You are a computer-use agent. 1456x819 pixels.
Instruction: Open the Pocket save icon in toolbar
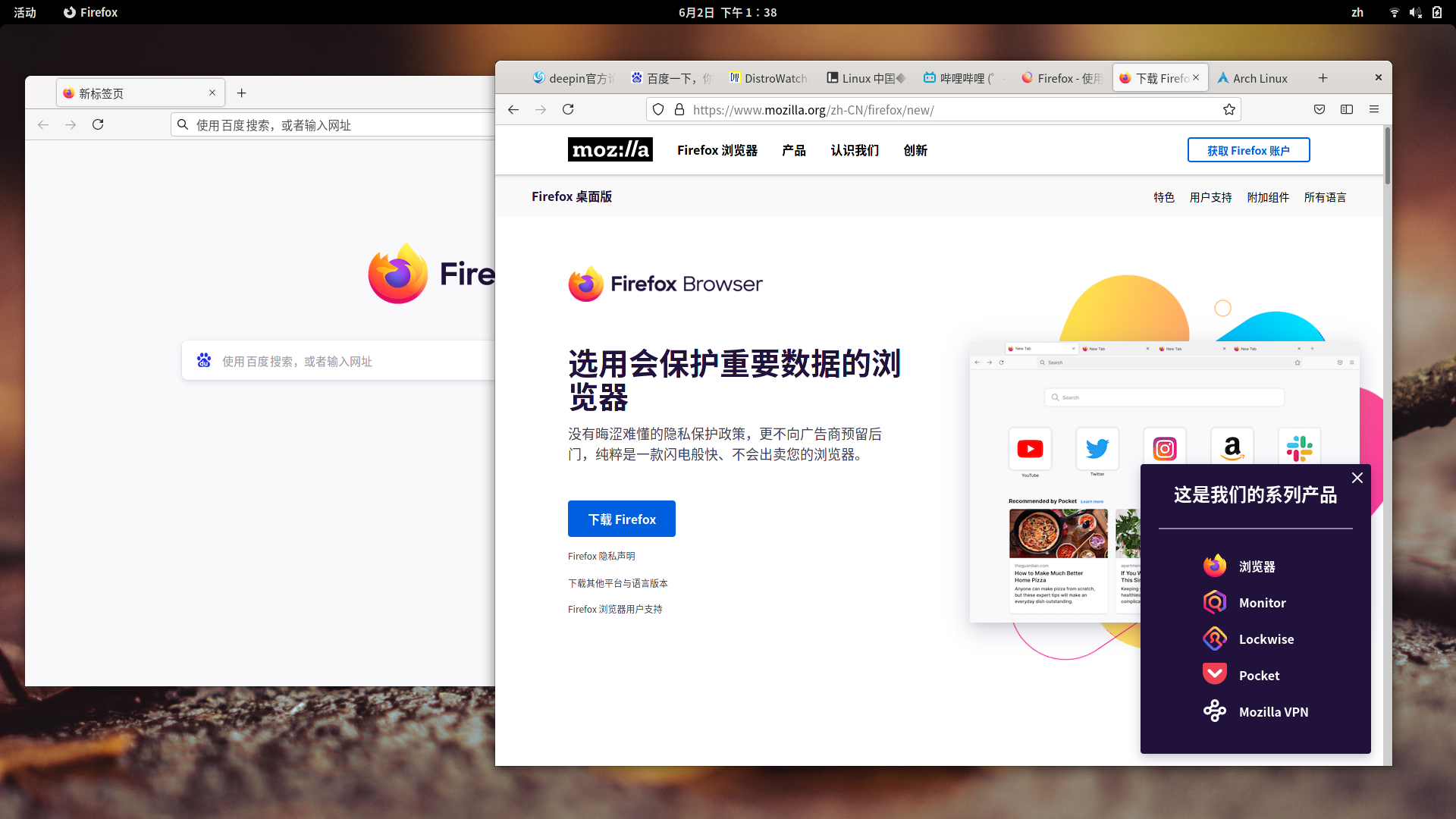pyautogui.click(x=1319, y=110)
